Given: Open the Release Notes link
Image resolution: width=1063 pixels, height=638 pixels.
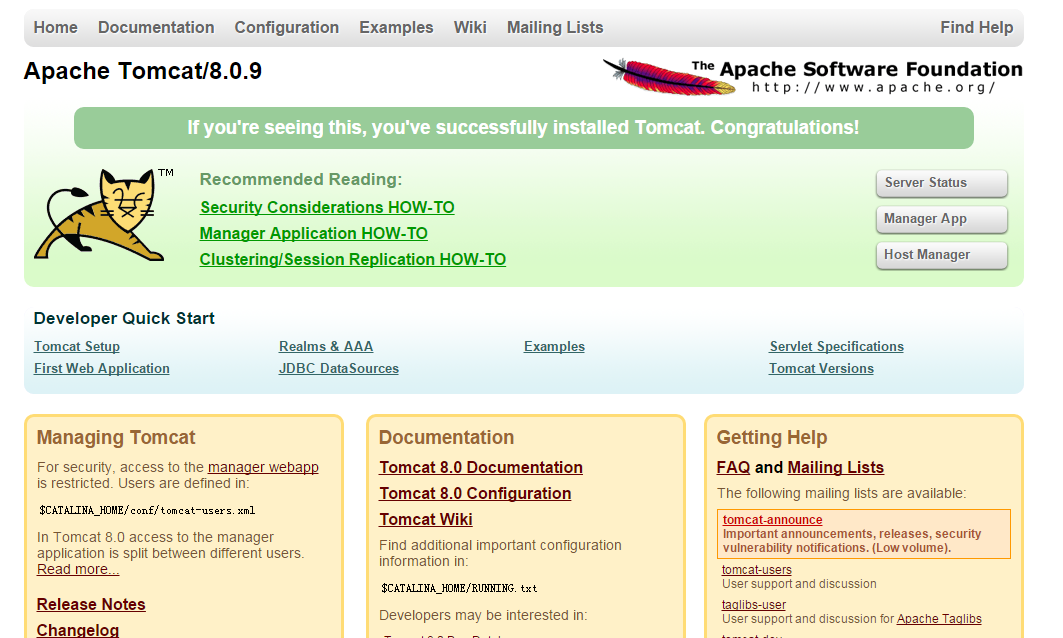Looking at the screenshot, I should [91, 604].
